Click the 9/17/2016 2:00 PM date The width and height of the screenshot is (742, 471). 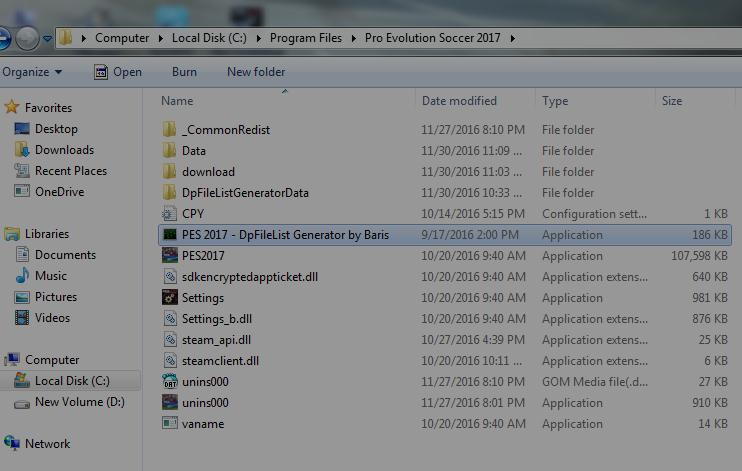470,235
